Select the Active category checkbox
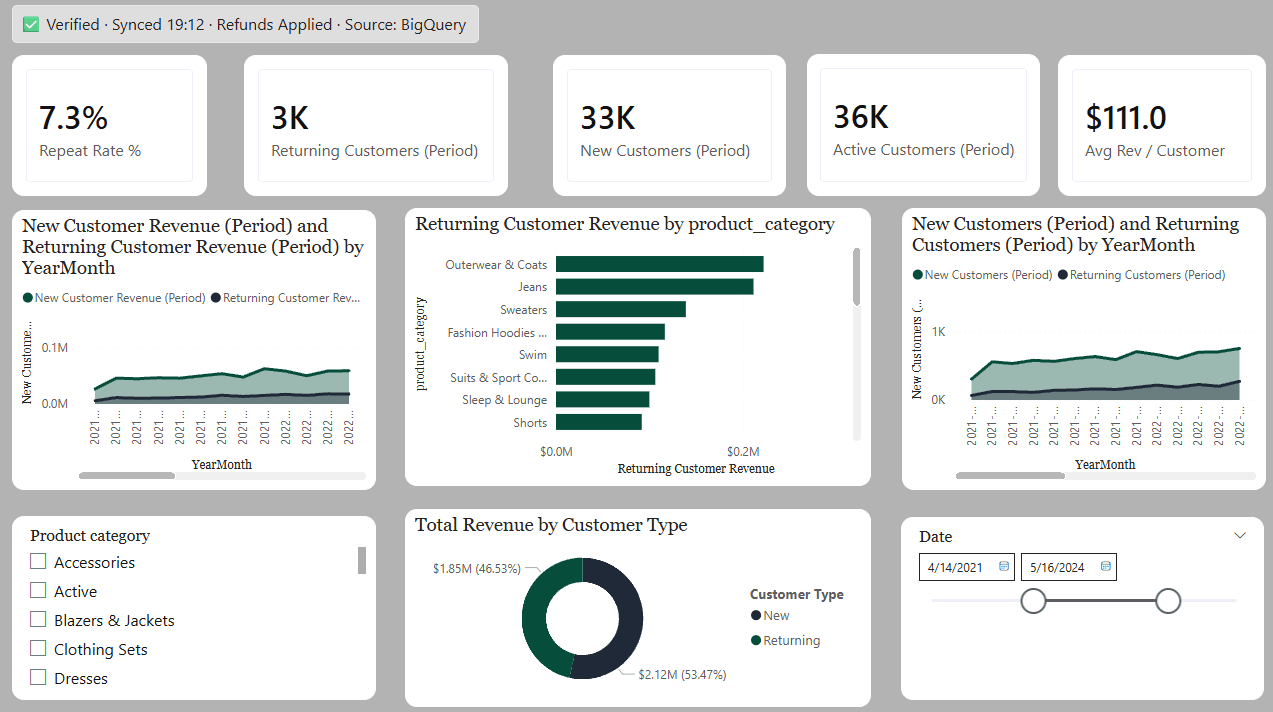 pyautogui.click(x=38, y=591)
